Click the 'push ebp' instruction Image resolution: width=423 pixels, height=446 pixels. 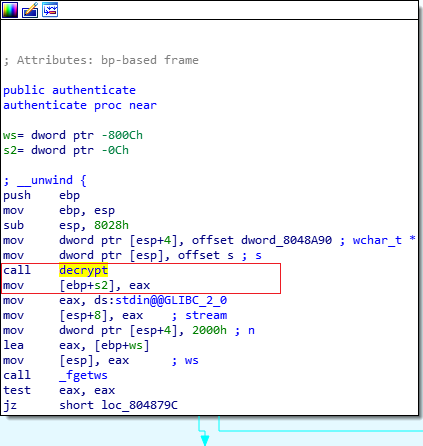(41, 195)
